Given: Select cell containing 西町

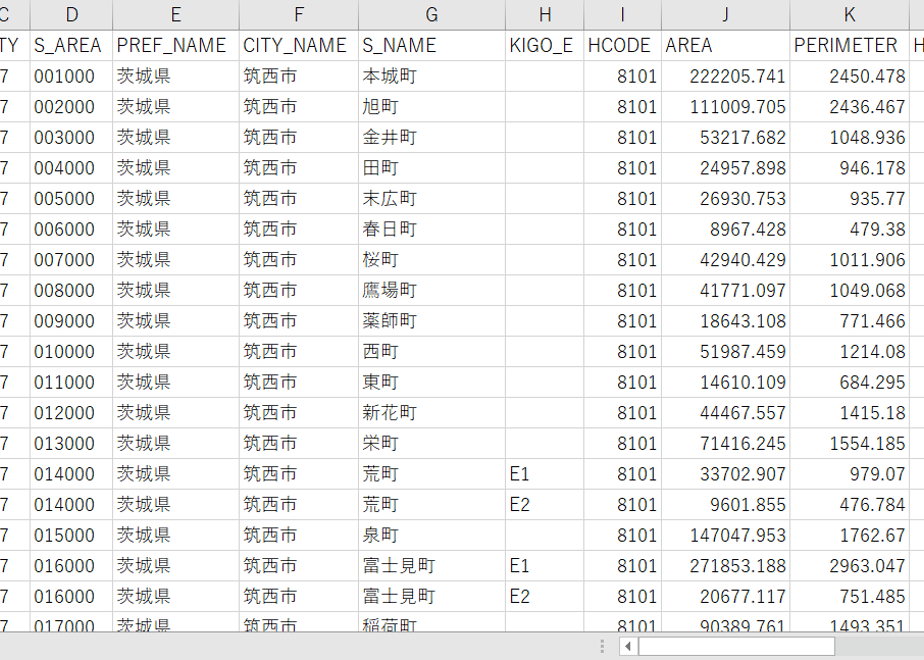Looking at the screenshot, I should (x=431, y=352).
